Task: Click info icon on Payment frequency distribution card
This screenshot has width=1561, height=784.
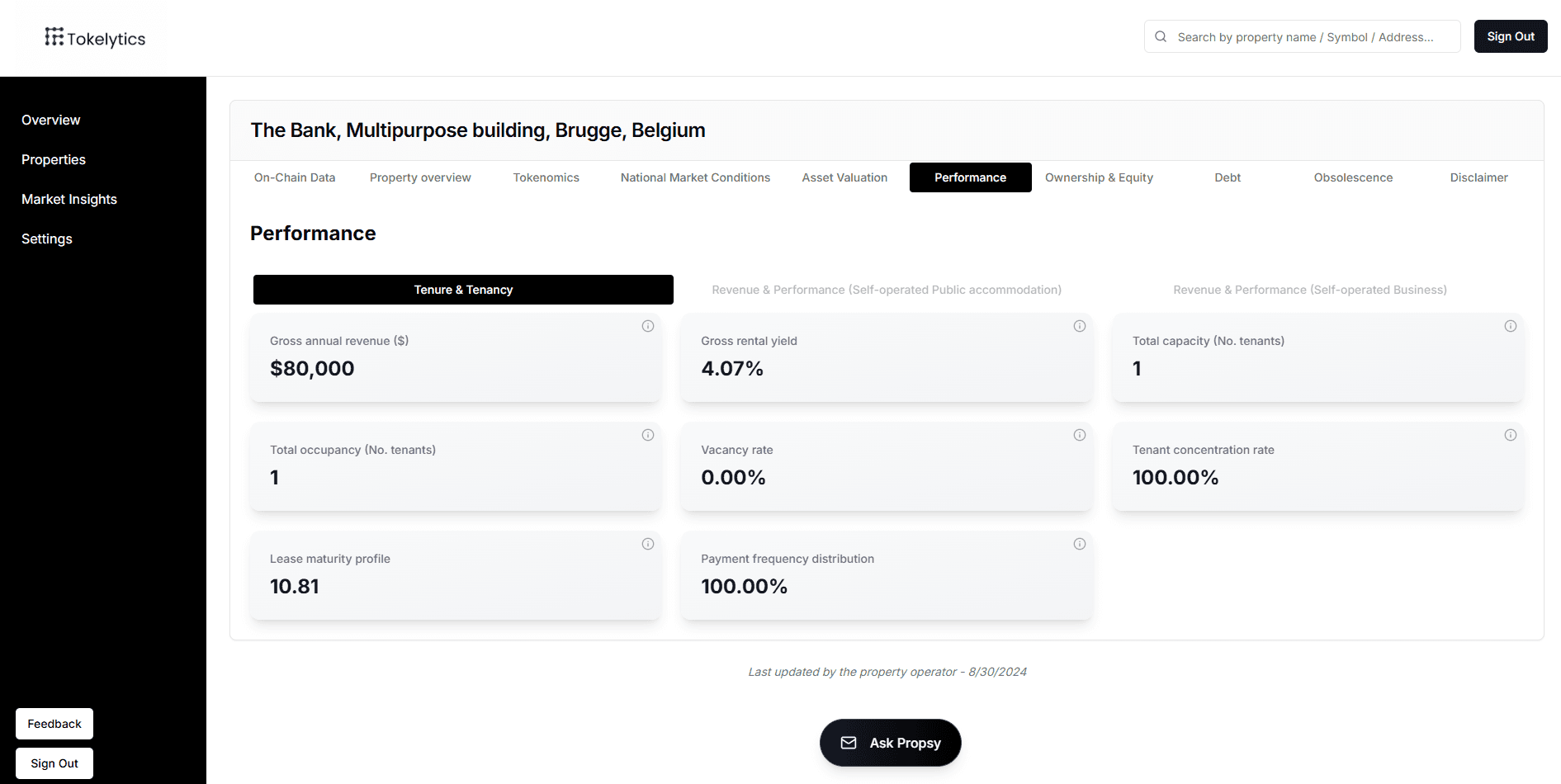Action: click(x=1079, y=544)
